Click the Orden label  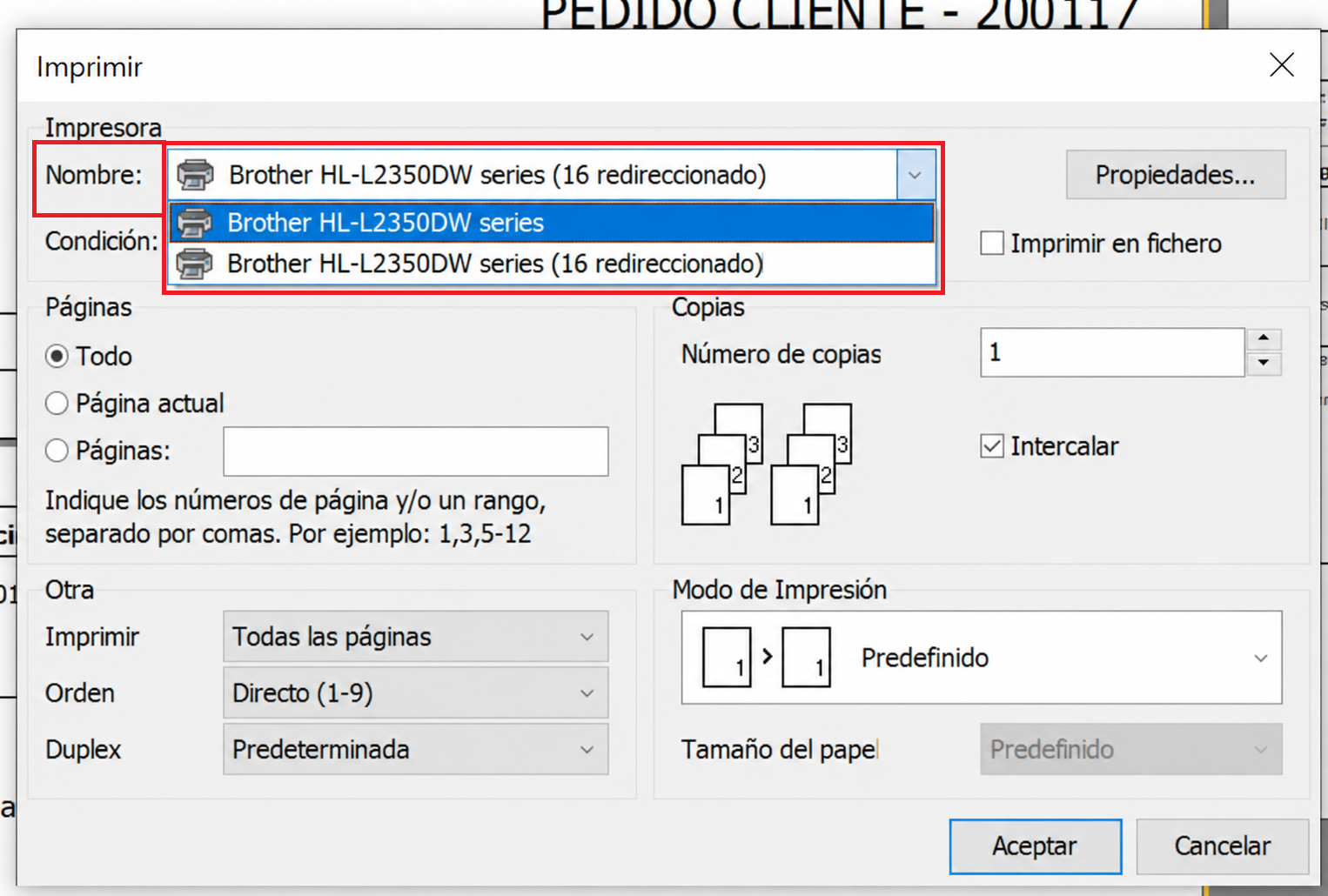[80, 693]
